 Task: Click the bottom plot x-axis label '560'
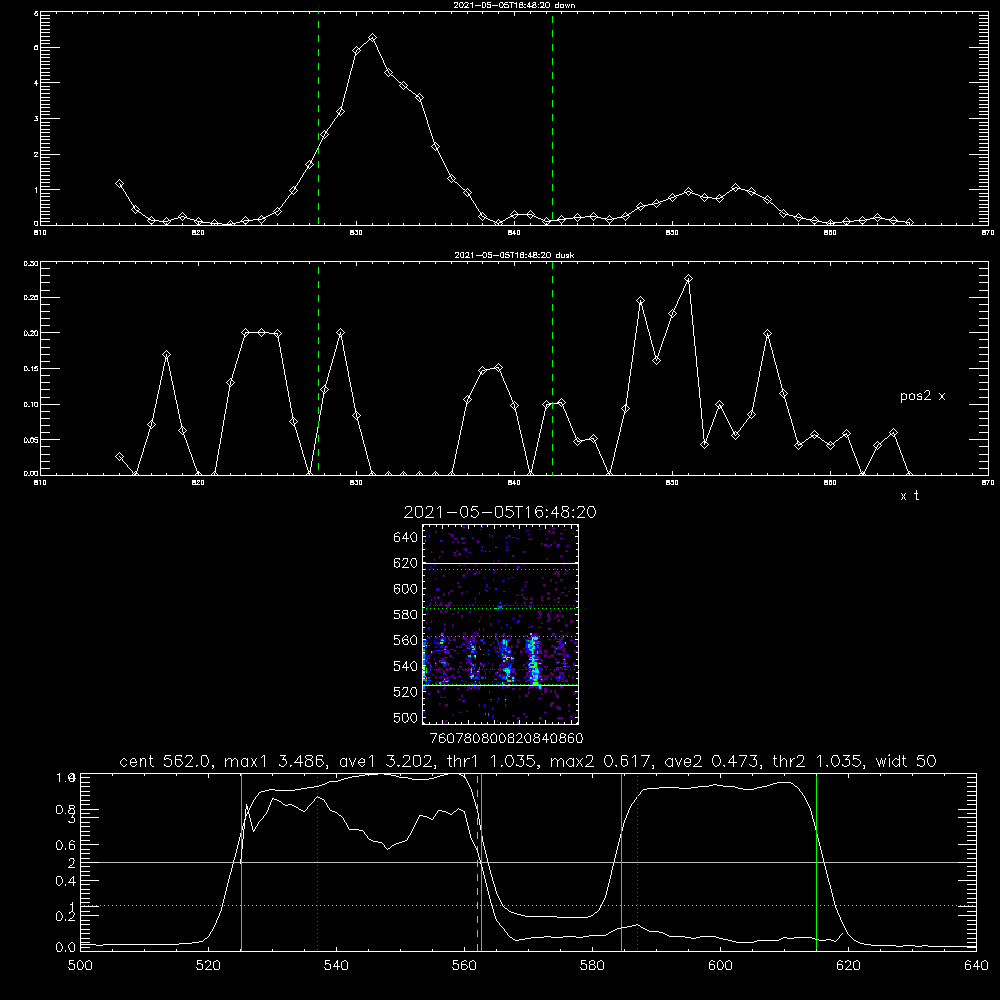[x=464, y=966]
